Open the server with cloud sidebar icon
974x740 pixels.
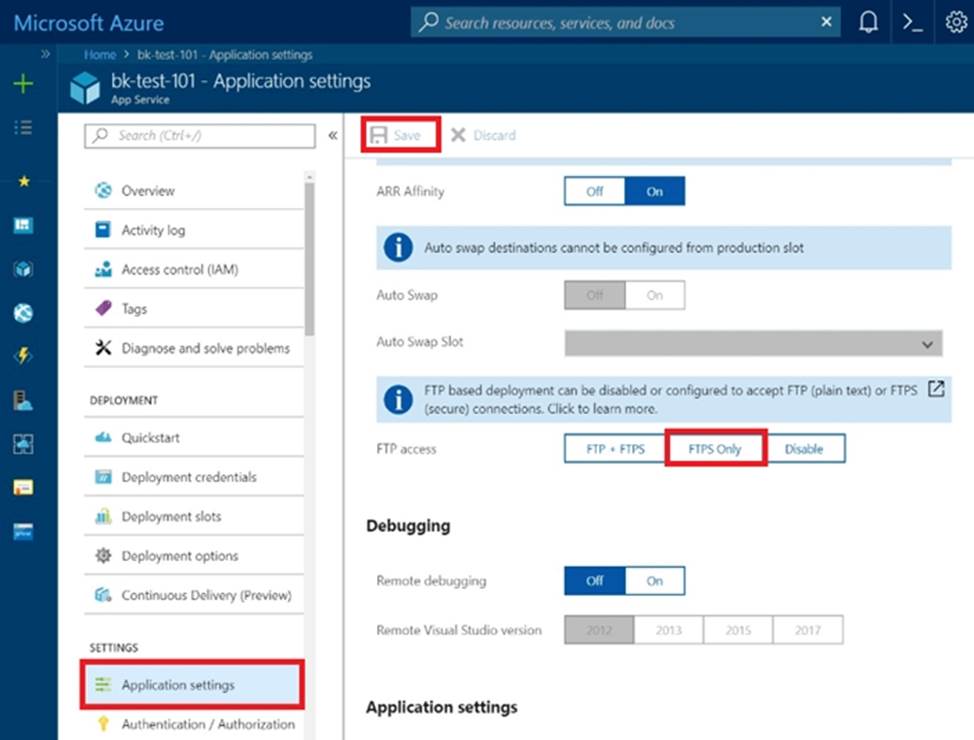click(x=23, y=400)
